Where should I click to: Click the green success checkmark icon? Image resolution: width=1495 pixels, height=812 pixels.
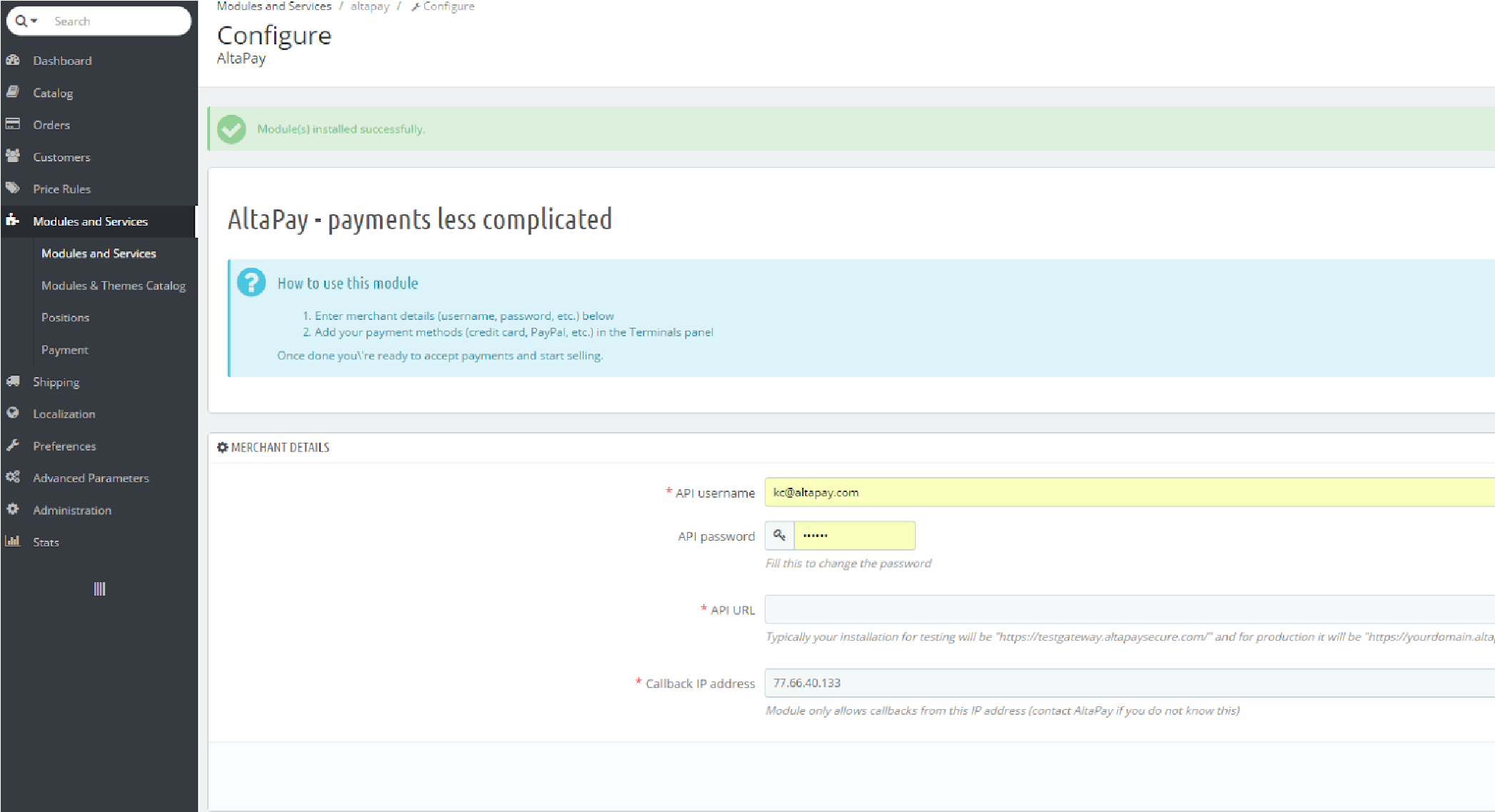click(x=231, y=129)
